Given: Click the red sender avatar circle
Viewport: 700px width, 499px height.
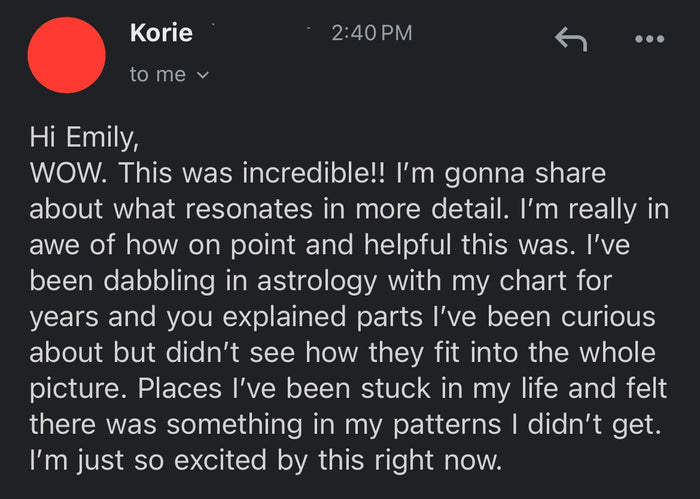Looking at the screenshot, I should click(x=66, y=55).
